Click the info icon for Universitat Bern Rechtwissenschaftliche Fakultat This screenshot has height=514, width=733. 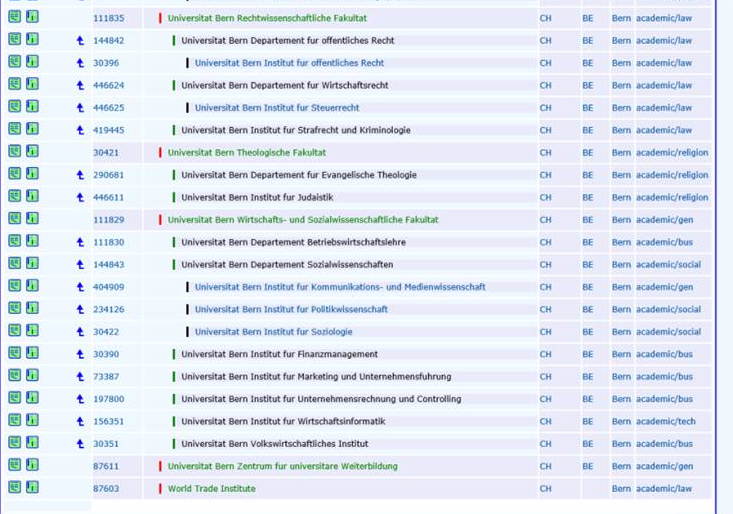point(32,17)
